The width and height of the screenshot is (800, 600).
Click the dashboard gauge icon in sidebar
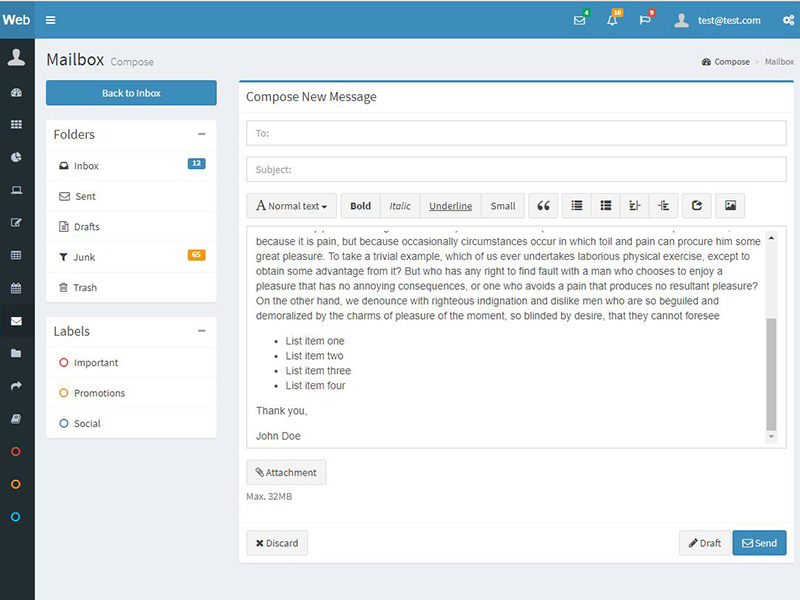click(x=16, y=92)
